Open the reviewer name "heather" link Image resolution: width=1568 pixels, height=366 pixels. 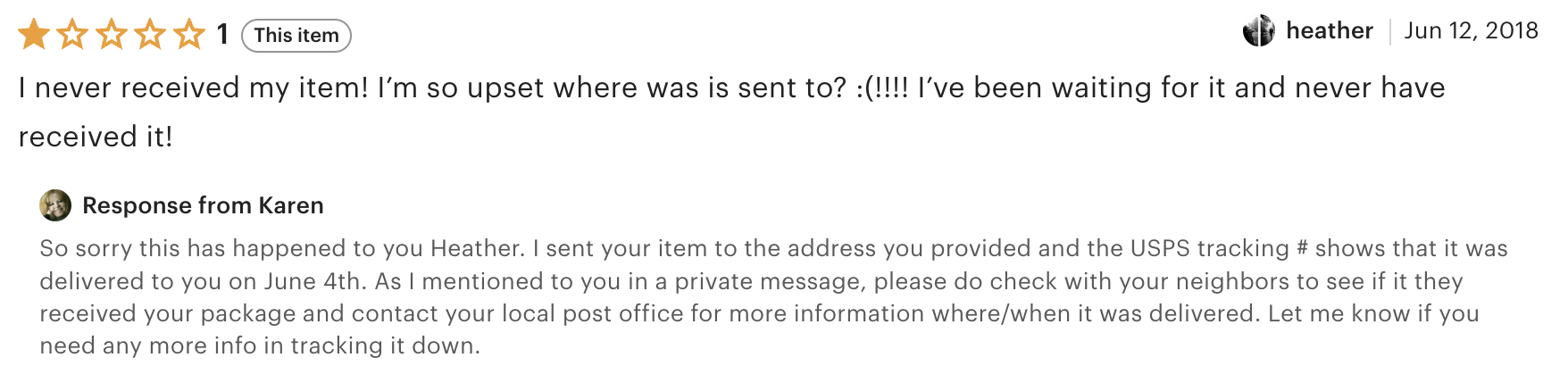pyautogui.click(x=1329, y=31)
